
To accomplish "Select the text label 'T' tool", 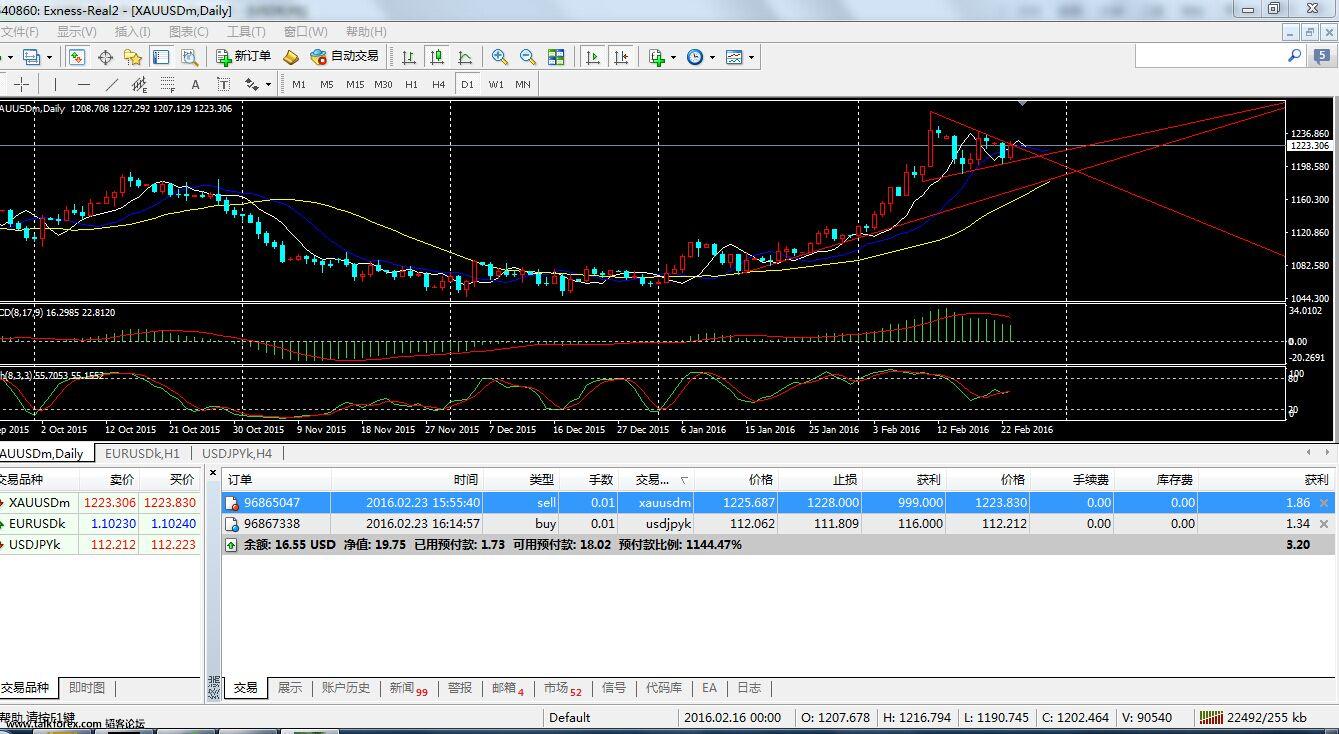I will [223, 84].
